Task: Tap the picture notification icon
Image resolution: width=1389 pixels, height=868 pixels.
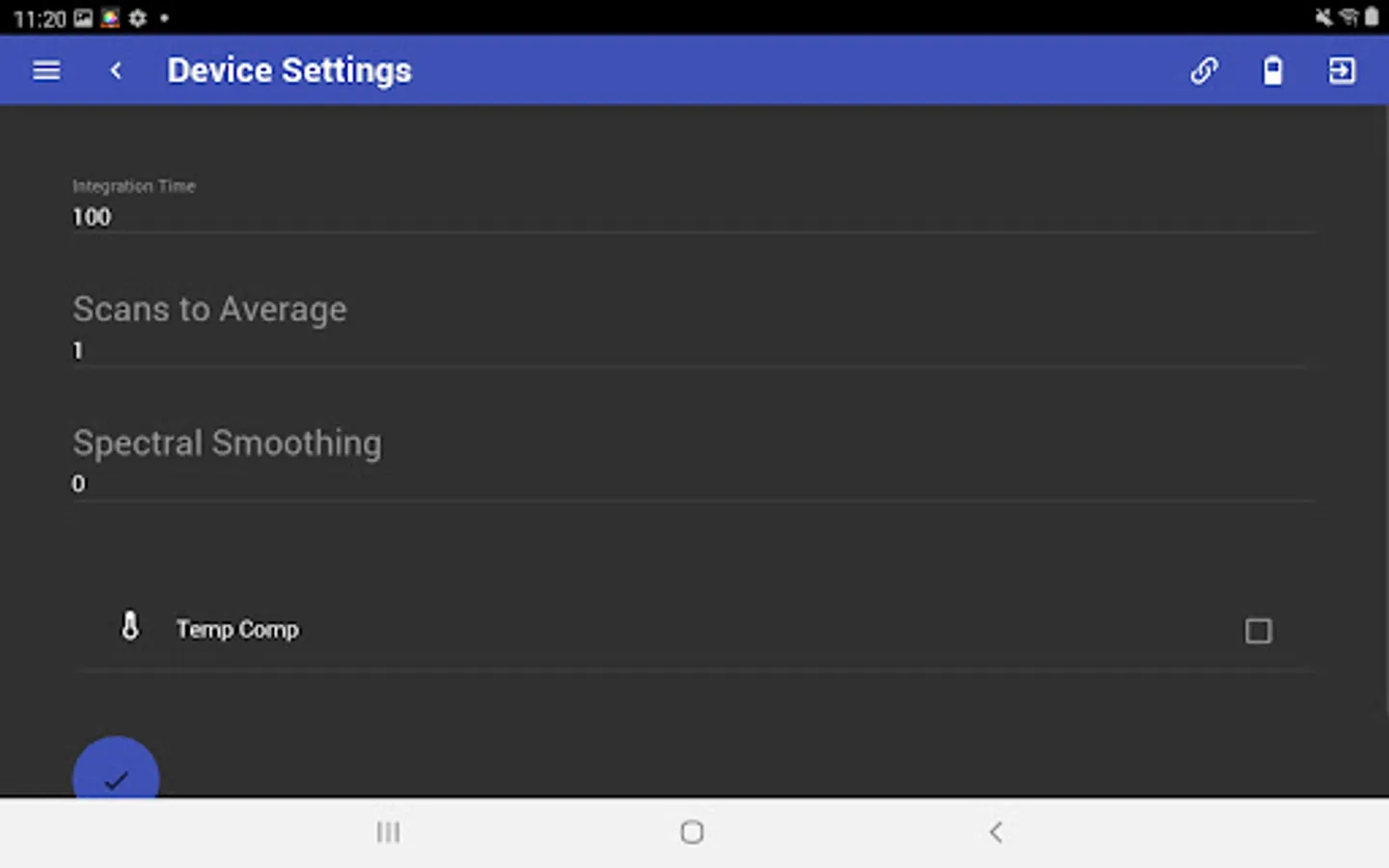Action: 84,18
